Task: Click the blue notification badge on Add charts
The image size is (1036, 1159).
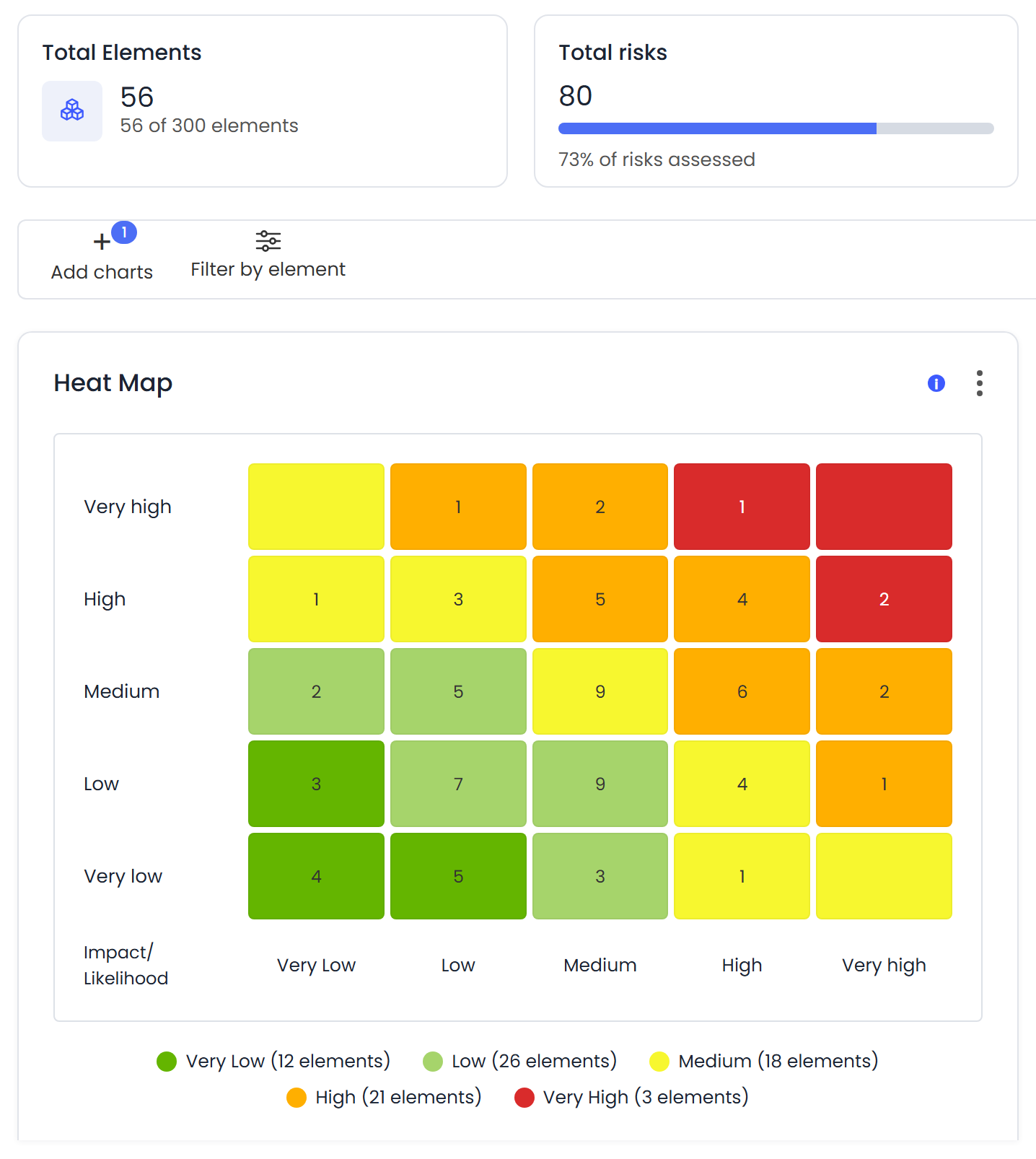Action: tap(124, 232)
